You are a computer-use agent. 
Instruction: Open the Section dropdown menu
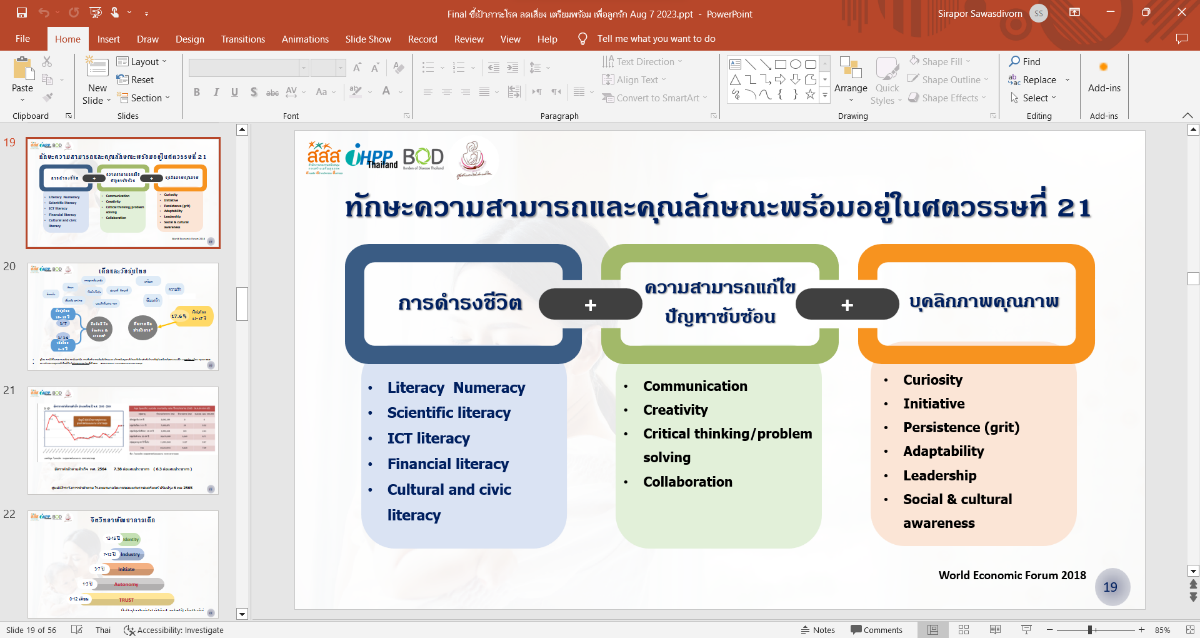[148, 98]
